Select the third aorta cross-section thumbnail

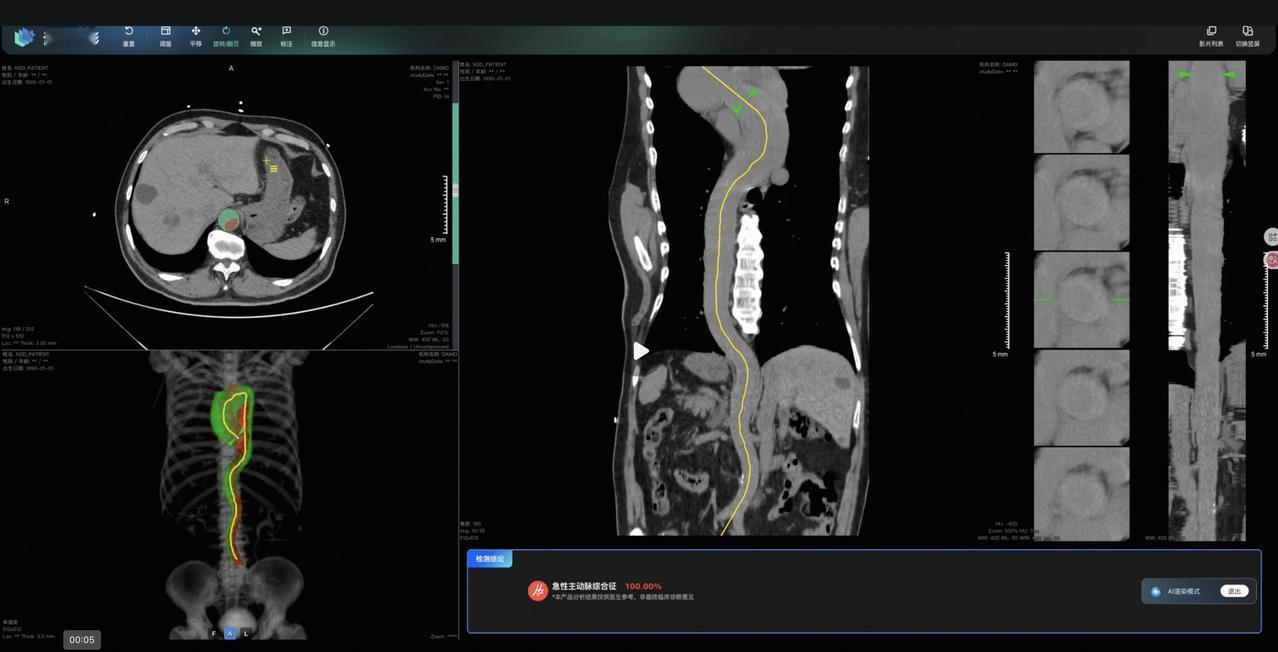pos(1081,300)
